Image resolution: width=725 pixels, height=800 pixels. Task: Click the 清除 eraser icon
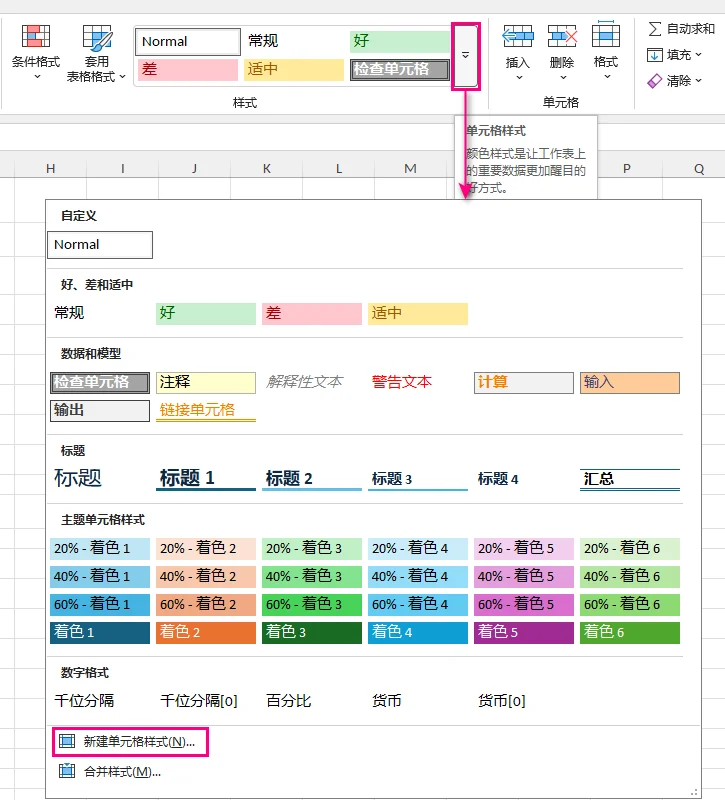[x=655, y=81]
